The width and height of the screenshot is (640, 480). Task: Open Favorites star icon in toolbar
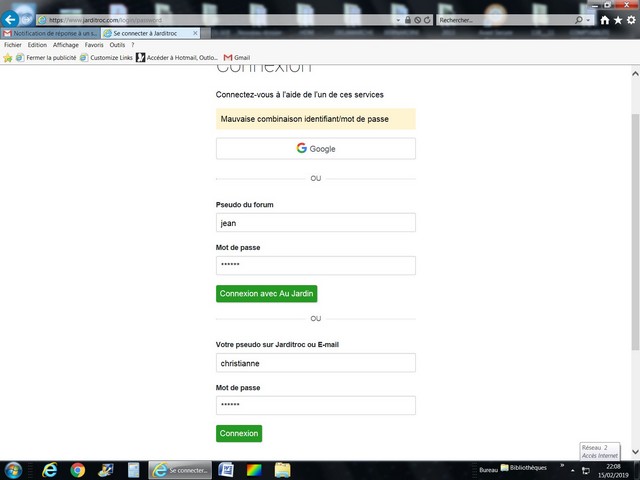coord(618,20)
